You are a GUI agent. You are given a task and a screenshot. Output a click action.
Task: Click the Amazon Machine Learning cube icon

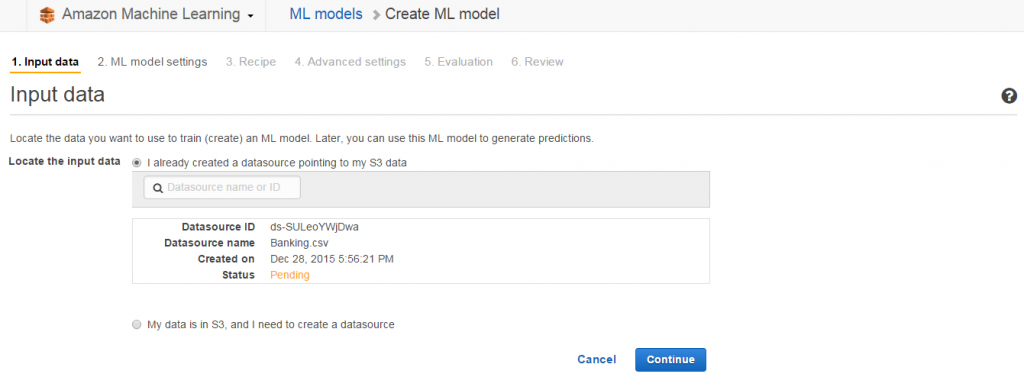click(x=47, y=14)
